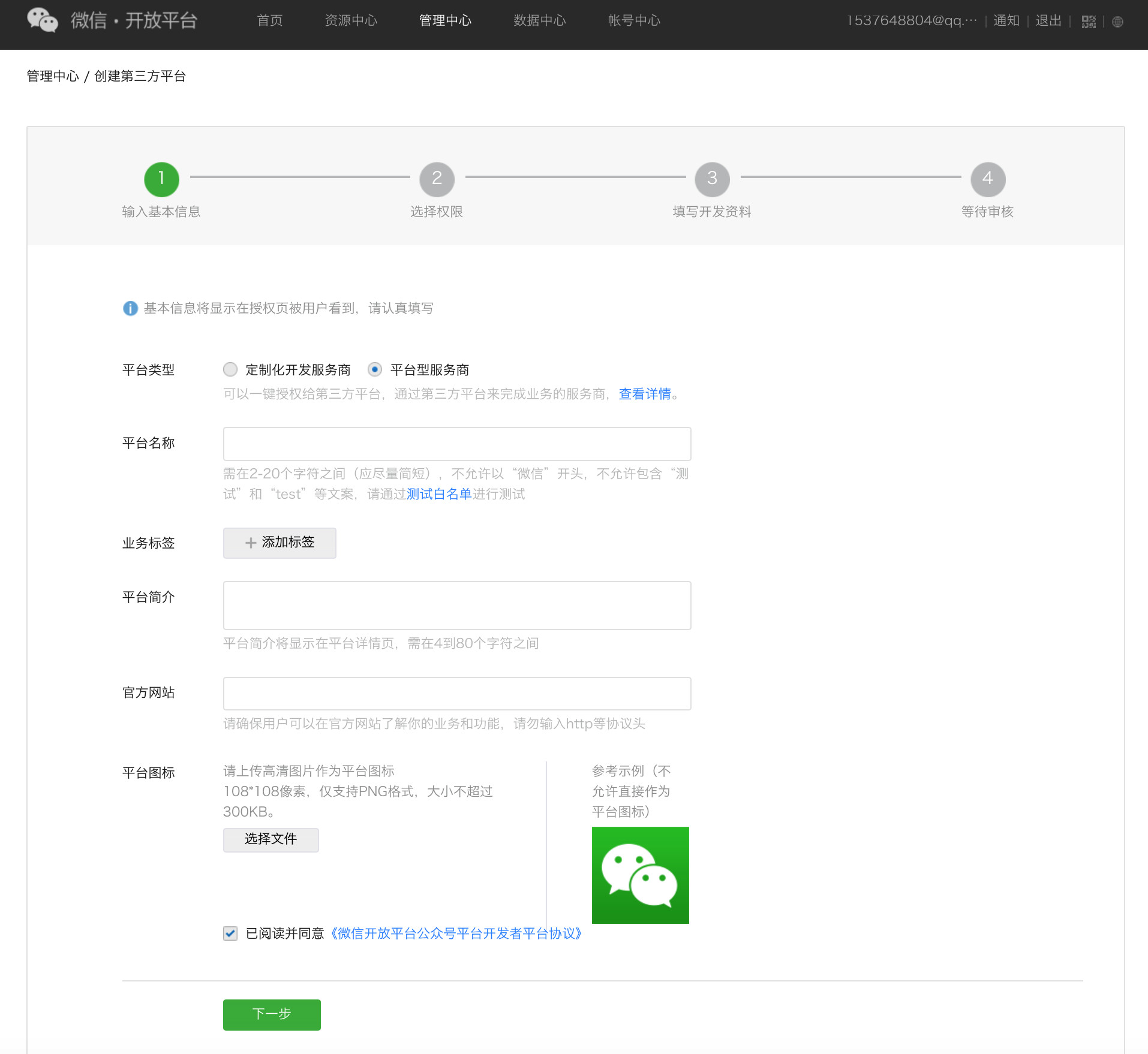Open the 微信开放平台公众号平台开发者平台协议 link
Viewport: 1148px width, 1054px height.
pos(456,933)
